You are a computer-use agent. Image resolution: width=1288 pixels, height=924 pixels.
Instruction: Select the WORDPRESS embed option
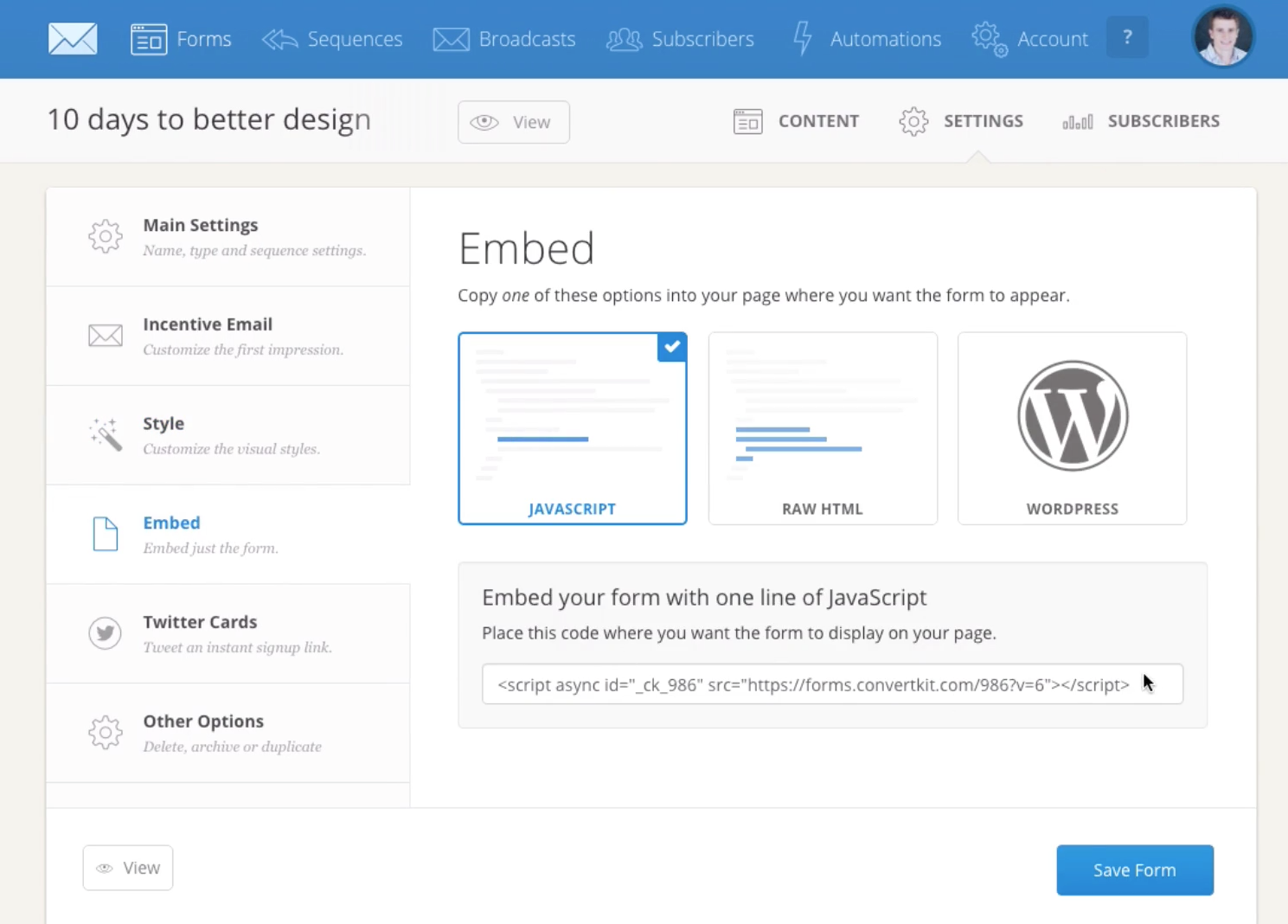[1073, 428]
